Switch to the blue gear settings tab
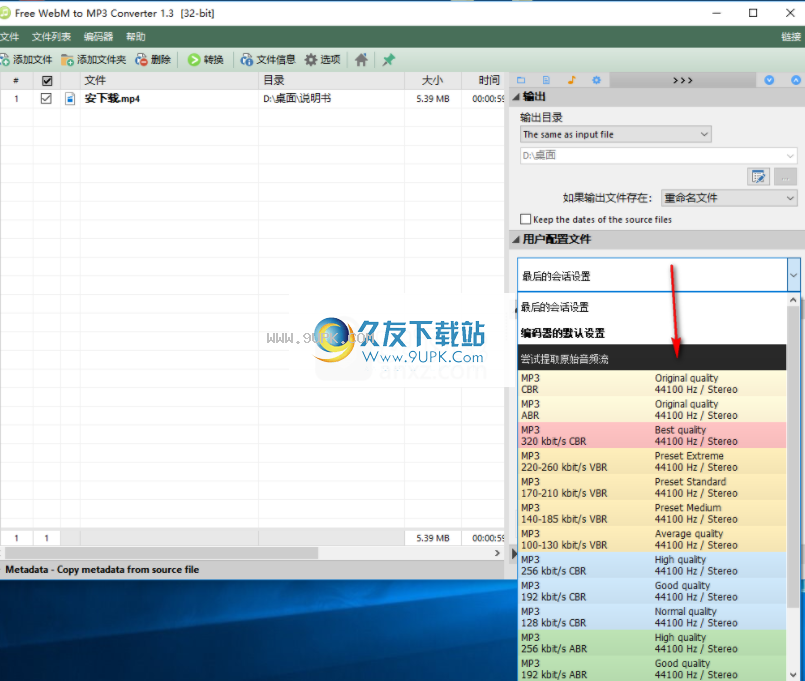This screenshot has height=681, width=805. [x=596, y=80]
